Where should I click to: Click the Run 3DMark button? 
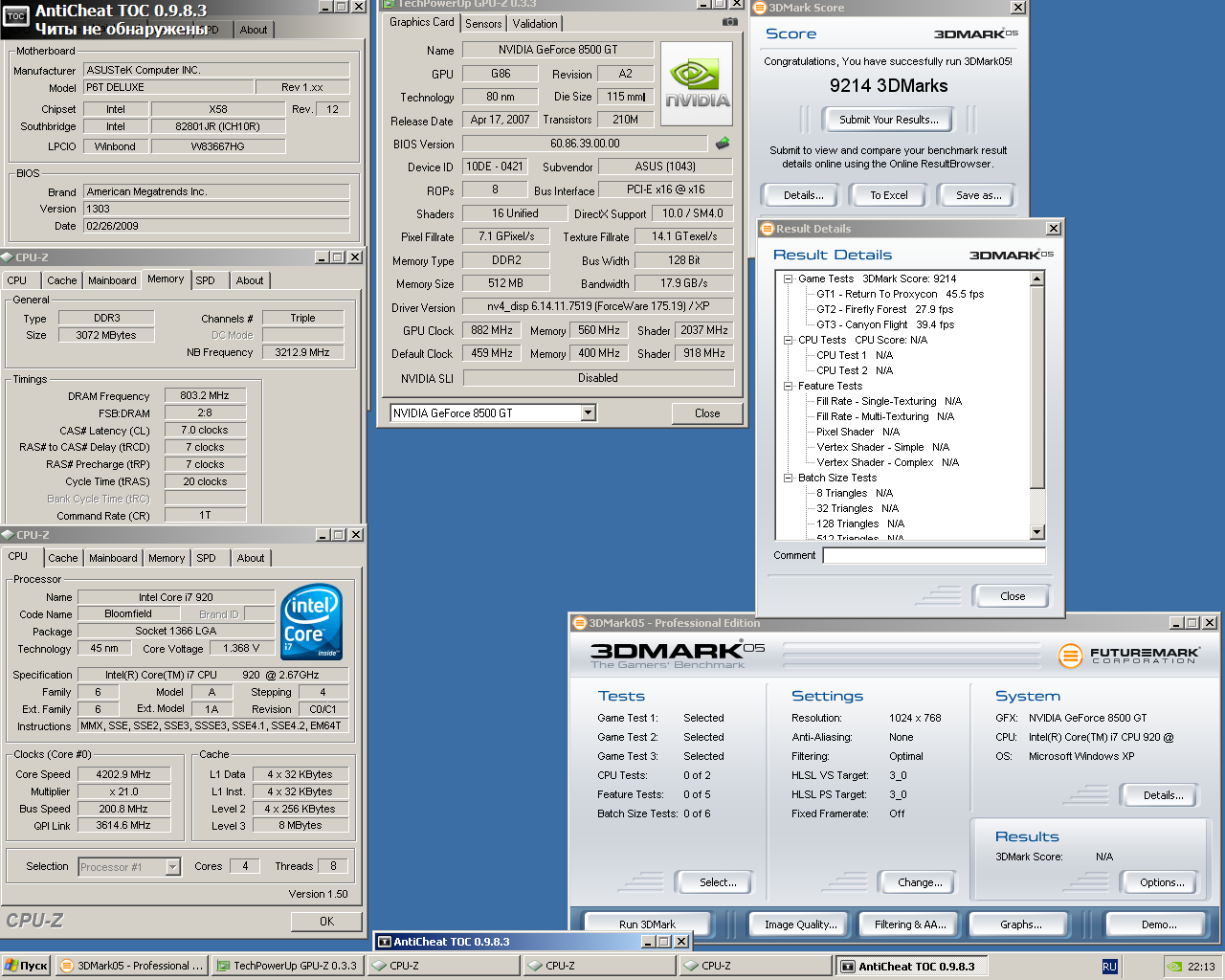tap(647, 924)
